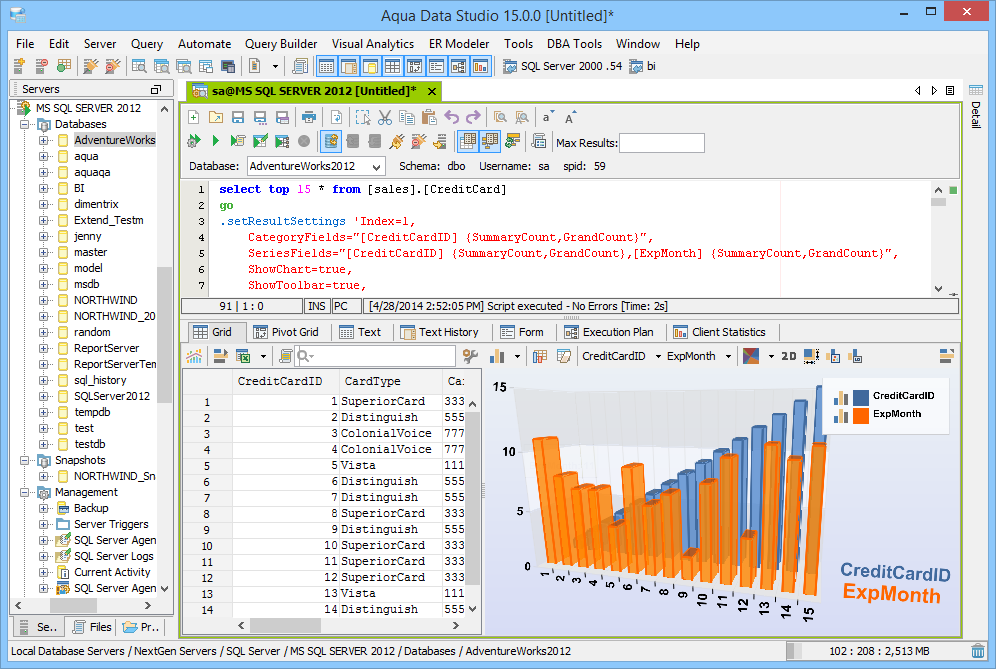The width and height of the screenshot is (996, 669).
Task: Click the Export results icon in grid toolbar
Action: pos(243,356)
